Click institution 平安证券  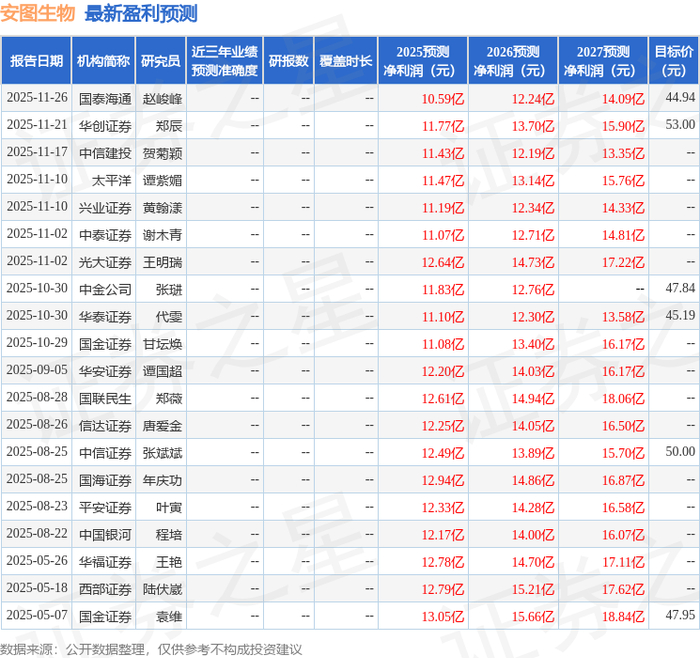tap(105, 507)
